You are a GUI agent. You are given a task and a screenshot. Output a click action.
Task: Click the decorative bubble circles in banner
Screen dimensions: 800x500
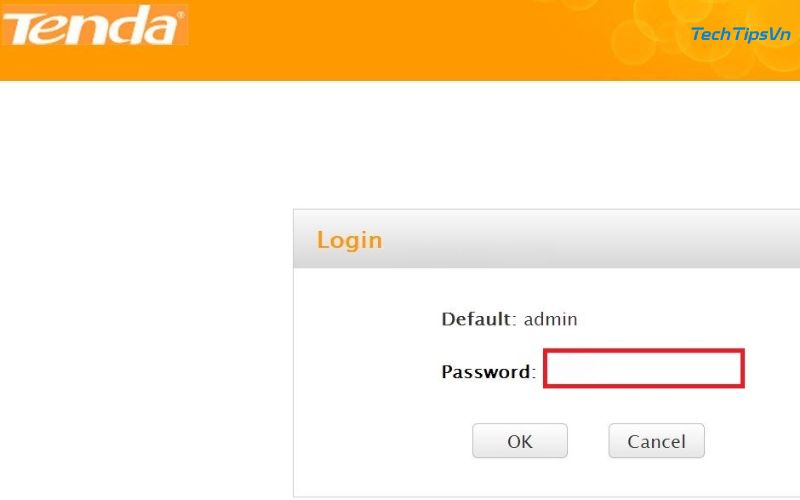pos(640,35)
